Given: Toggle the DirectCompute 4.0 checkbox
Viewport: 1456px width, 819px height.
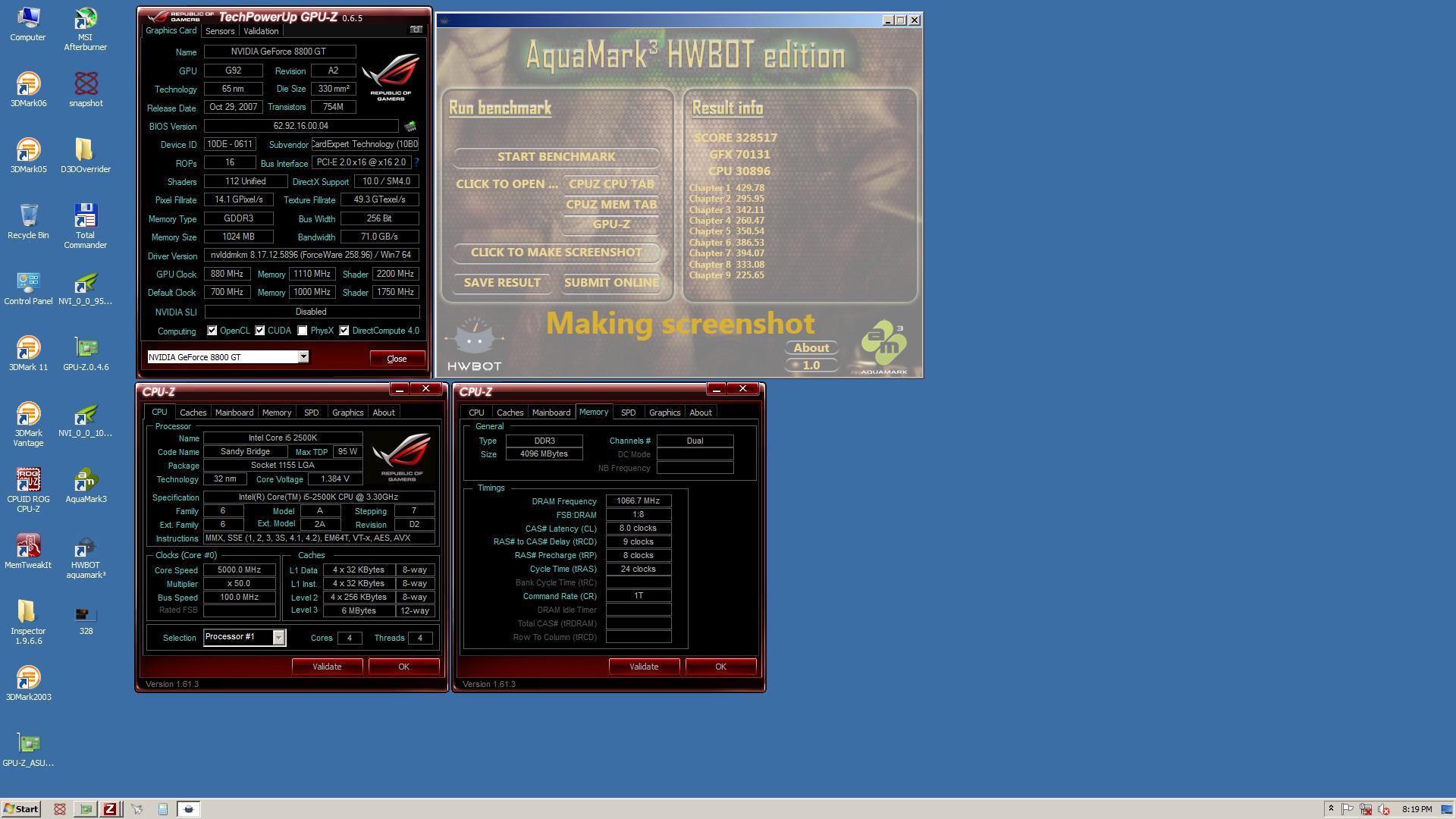Looking at the screenshot, I should coord(344,331).
